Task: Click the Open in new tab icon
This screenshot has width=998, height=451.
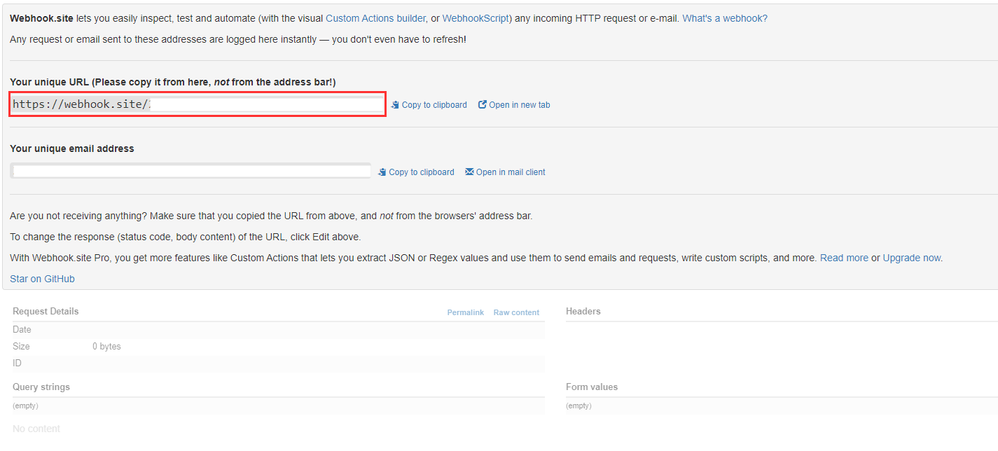Action: point(482,105)
